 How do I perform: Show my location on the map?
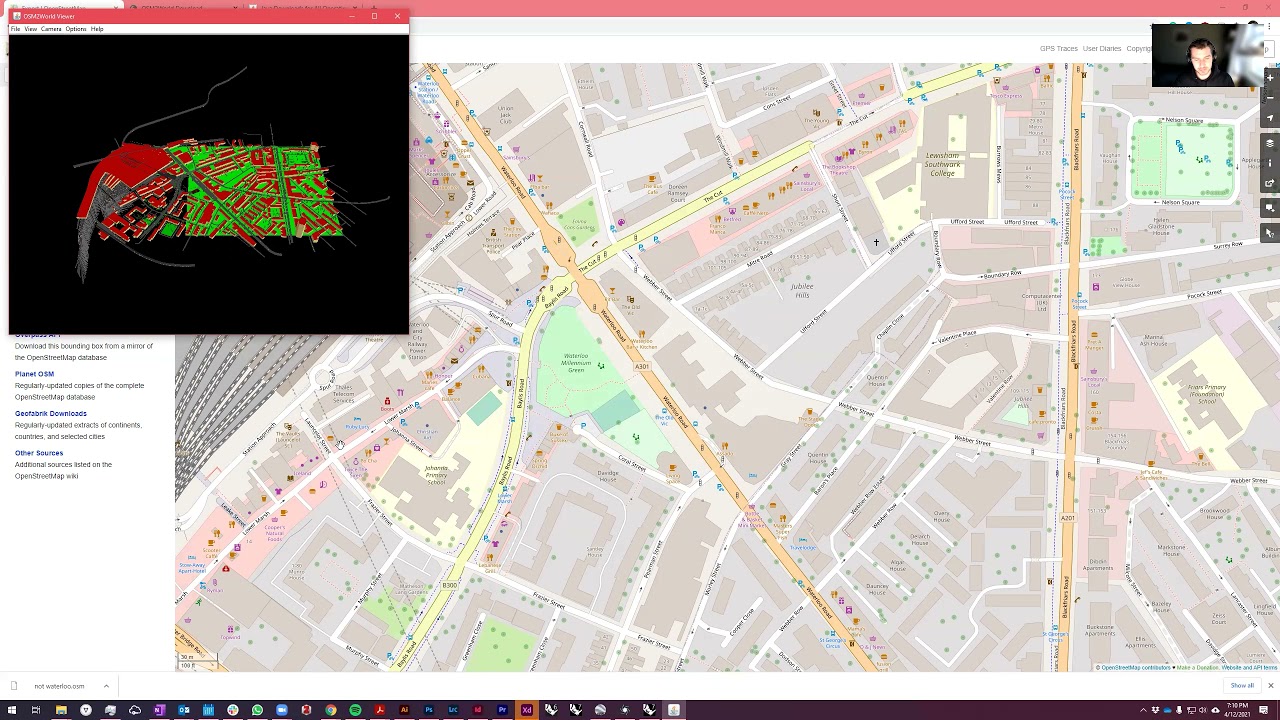coord(1270,119)
